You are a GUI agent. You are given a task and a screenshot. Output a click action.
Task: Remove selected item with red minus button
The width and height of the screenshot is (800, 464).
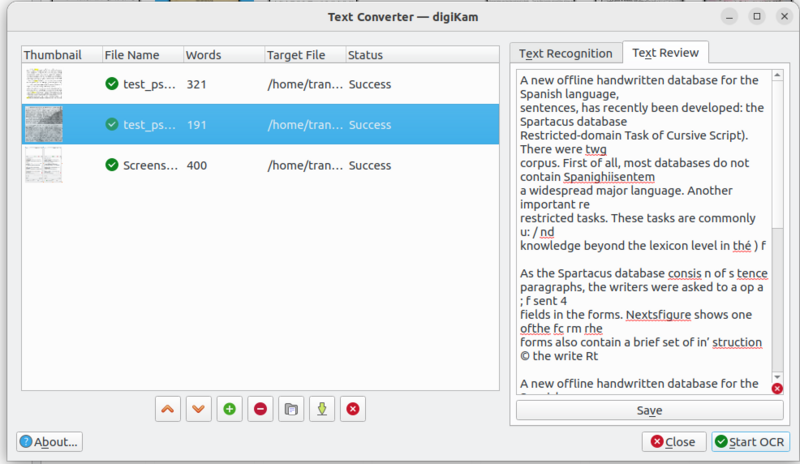click(x=260, y=408)
